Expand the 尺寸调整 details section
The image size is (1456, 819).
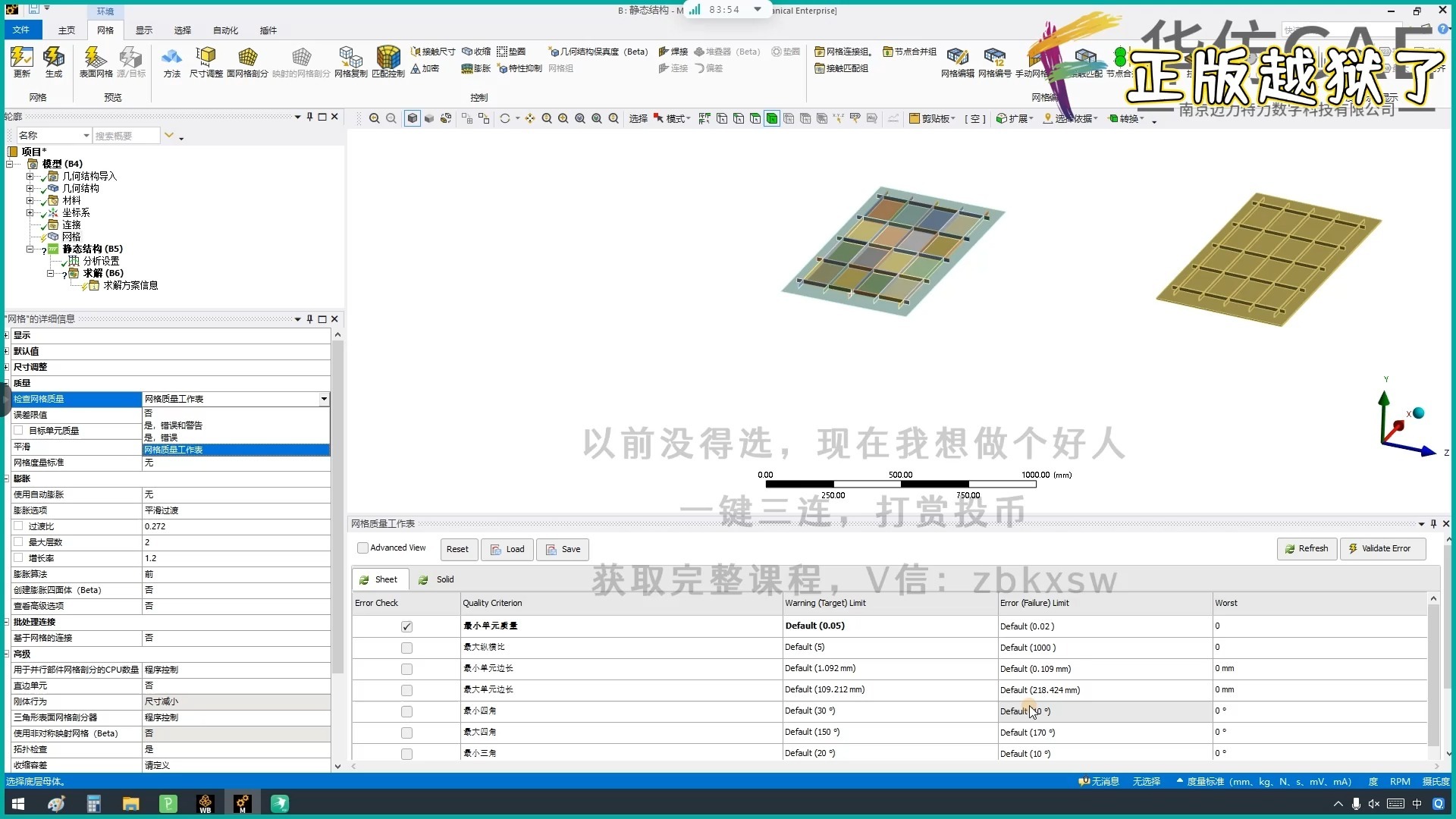[7, 367]
